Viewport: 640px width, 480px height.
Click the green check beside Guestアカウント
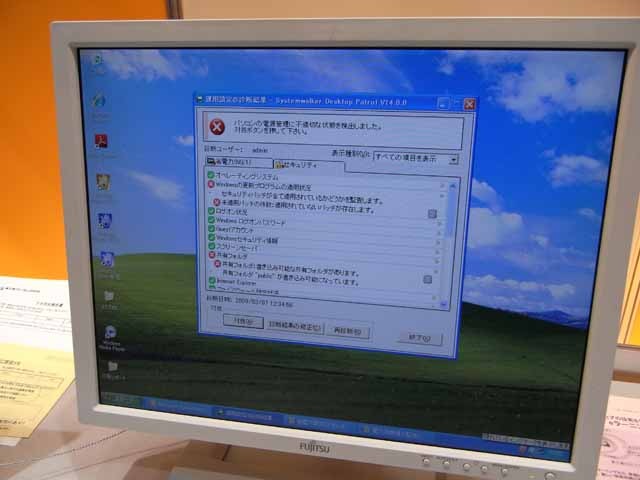tap(211, 229)
